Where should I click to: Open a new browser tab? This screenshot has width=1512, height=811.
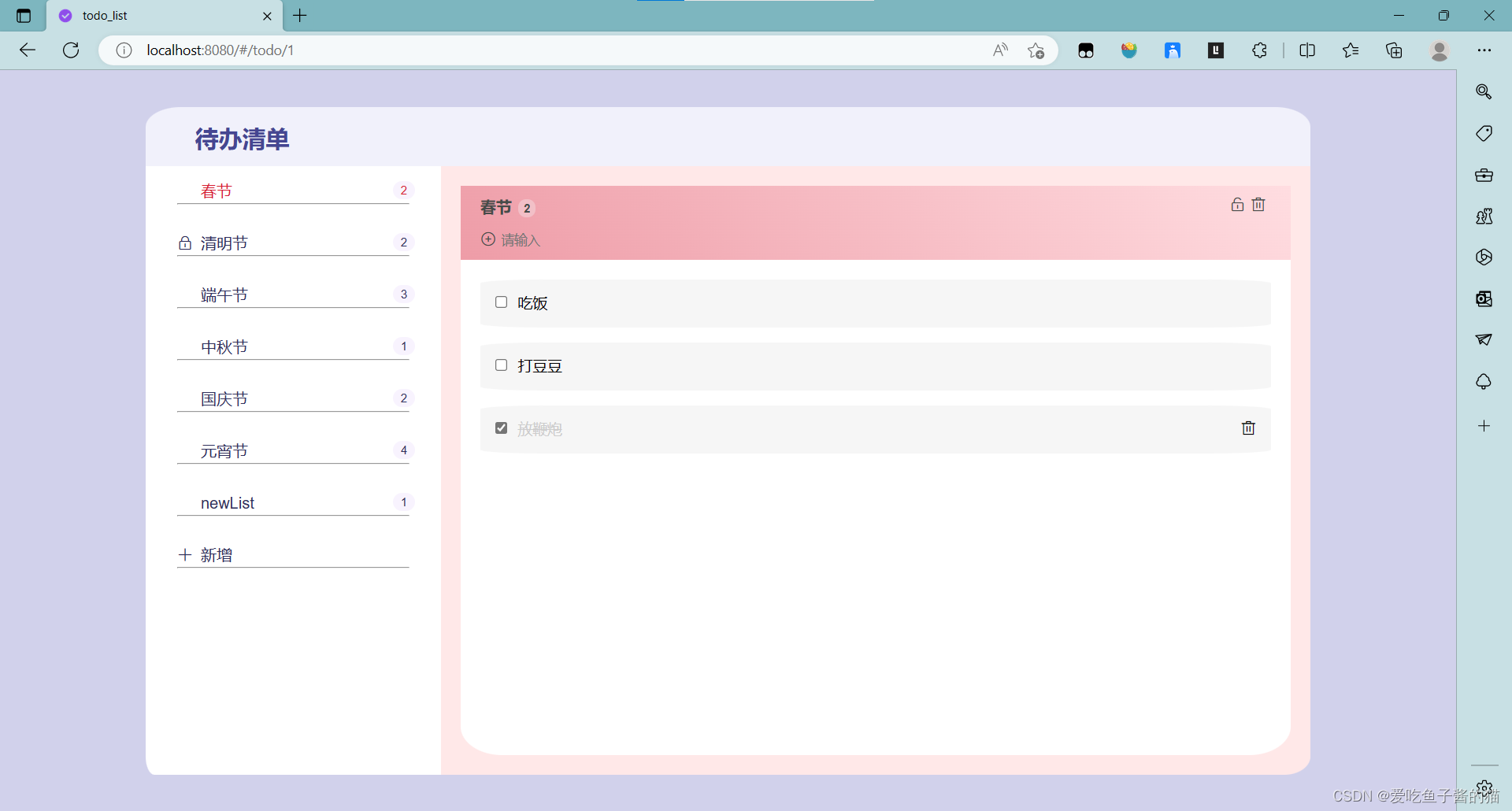pyautogui.click(x=300, y=16)
